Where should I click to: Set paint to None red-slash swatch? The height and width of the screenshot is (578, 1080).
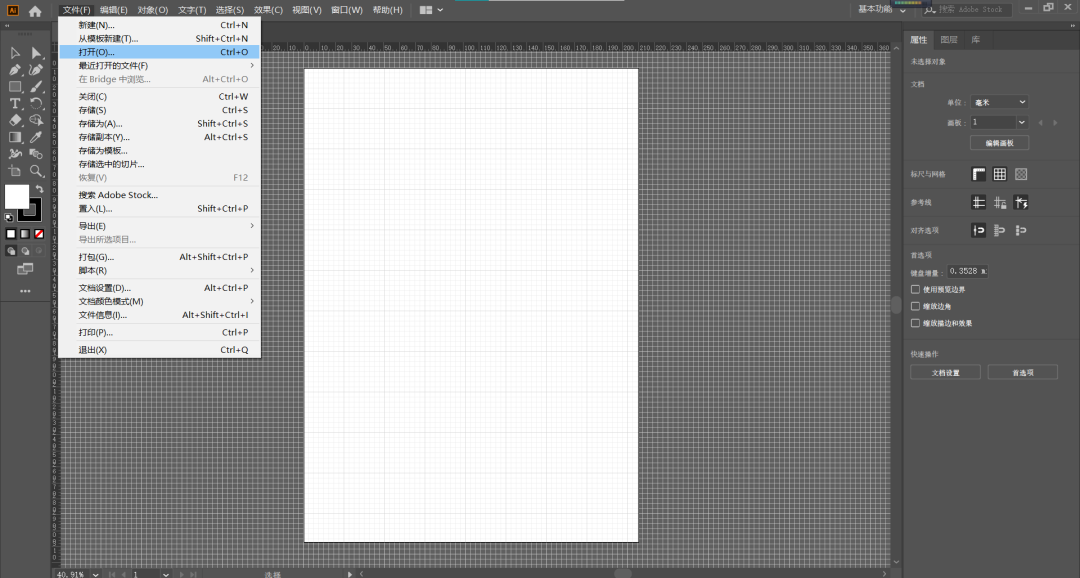tap(39, 234)
